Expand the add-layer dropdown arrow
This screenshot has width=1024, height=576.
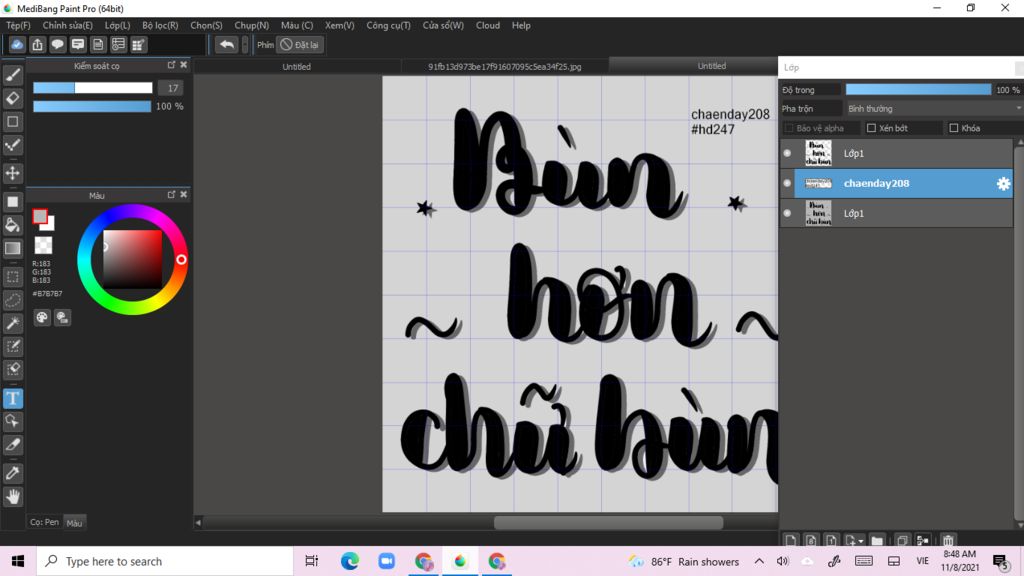[x=861, y=541]
